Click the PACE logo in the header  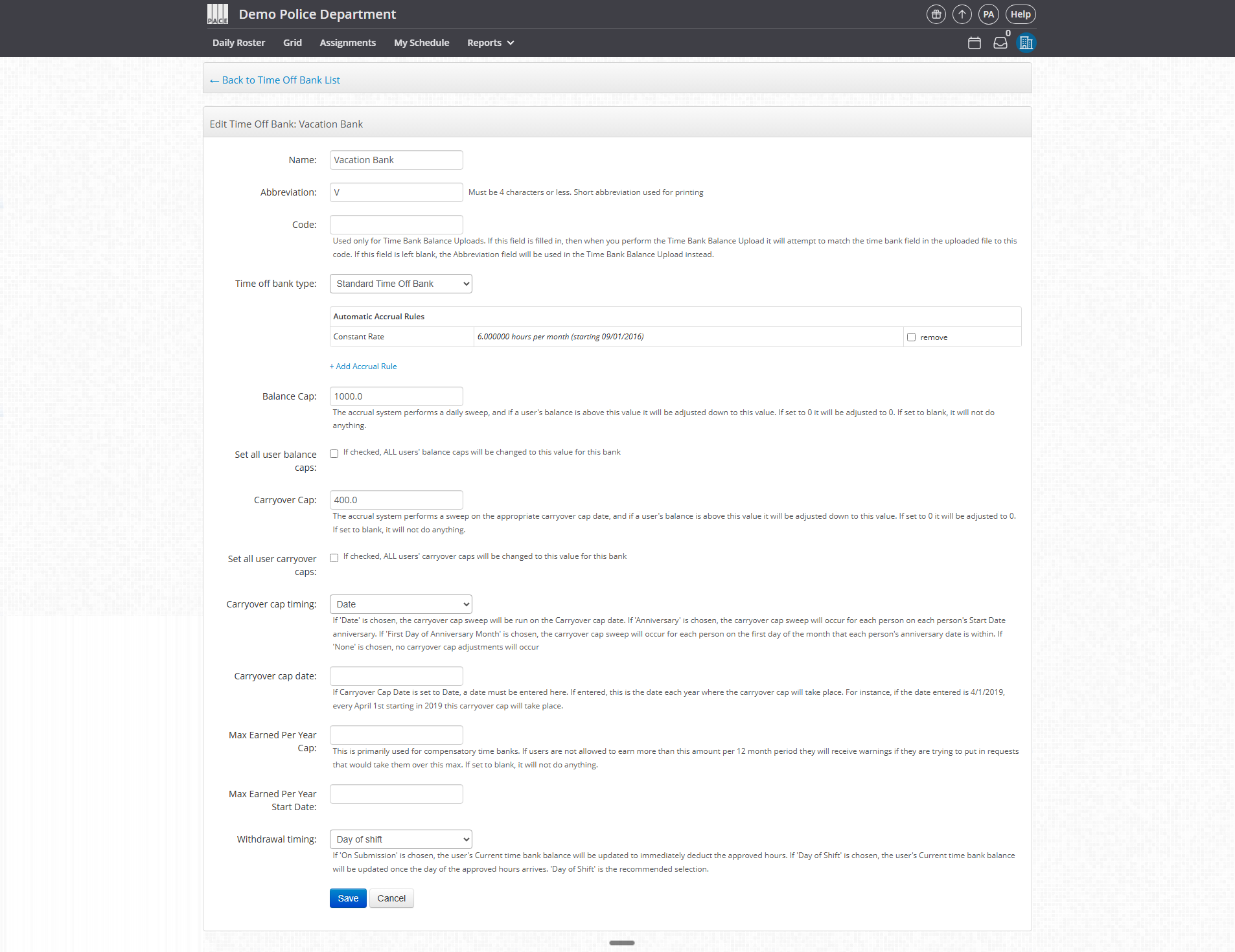(x=218, y=14)
